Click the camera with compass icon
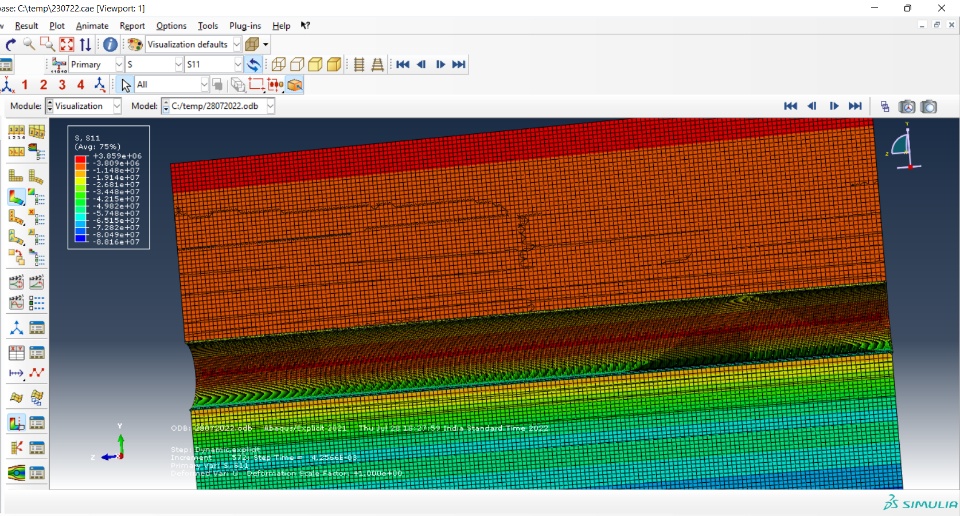The width and height of the screenshot is (960, 516). (x=907, y=107)
